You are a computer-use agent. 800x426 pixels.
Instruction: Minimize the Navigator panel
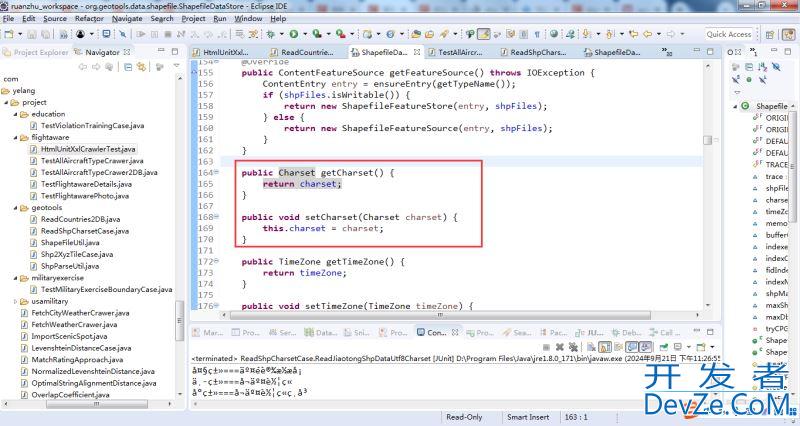161,51
